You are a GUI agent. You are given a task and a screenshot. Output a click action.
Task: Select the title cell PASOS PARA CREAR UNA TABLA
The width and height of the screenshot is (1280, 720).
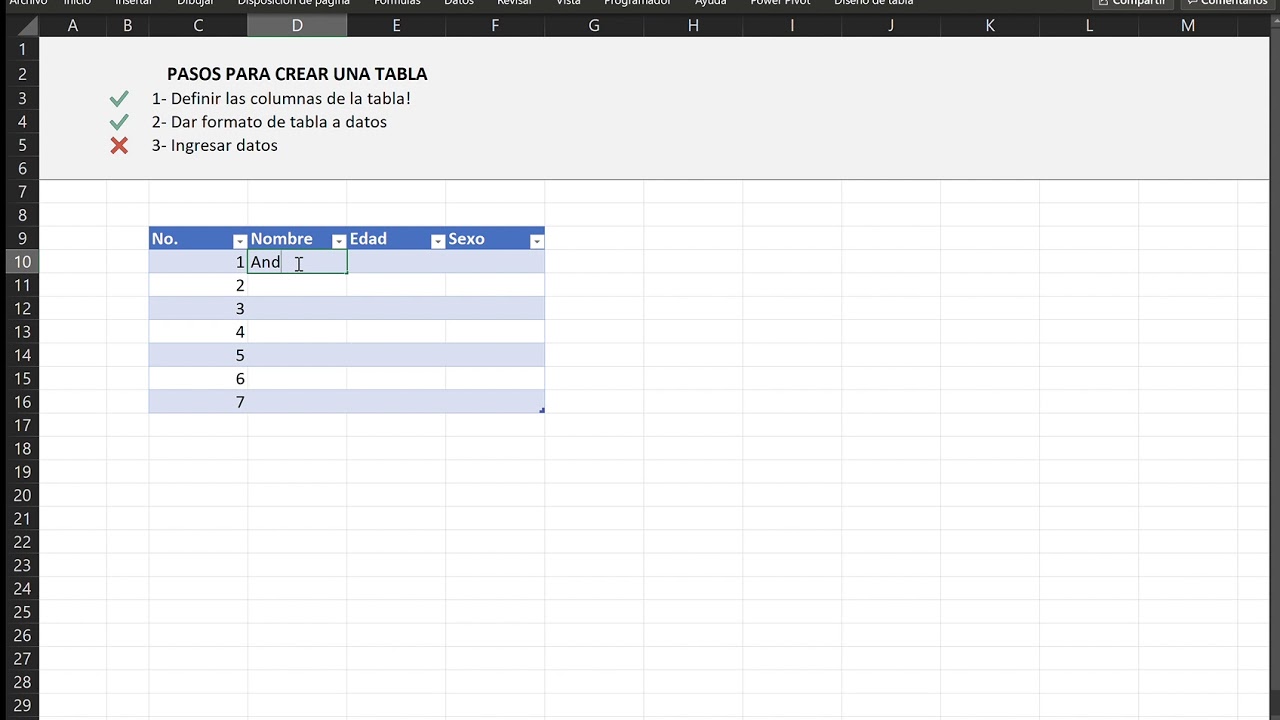pos(297,74)
